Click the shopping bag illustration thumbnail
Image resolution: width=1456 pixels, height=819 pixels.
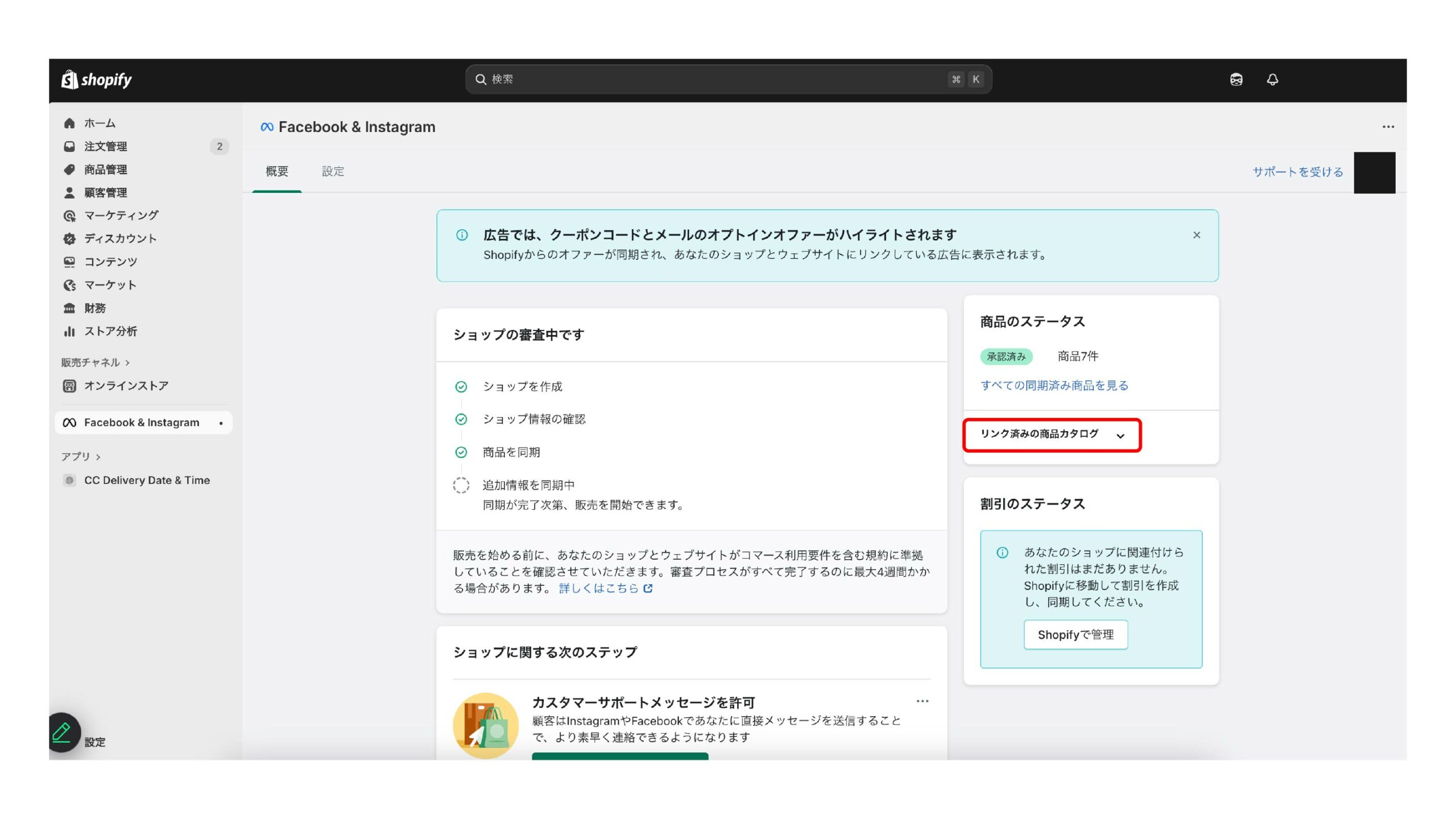tap(486, 726)
